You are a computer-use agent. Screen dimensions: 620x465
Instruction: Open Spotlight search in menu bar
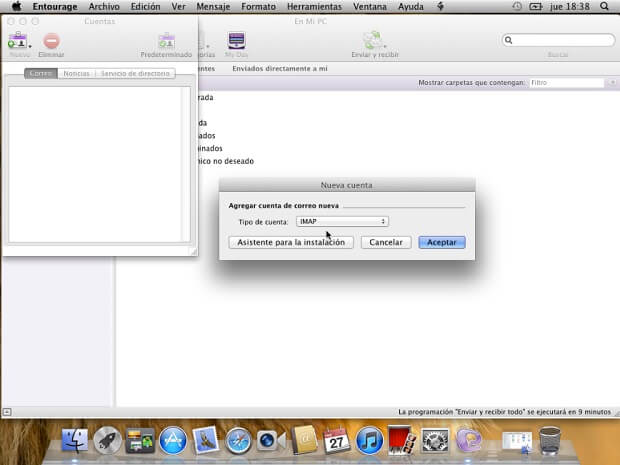tap(604, 6)
